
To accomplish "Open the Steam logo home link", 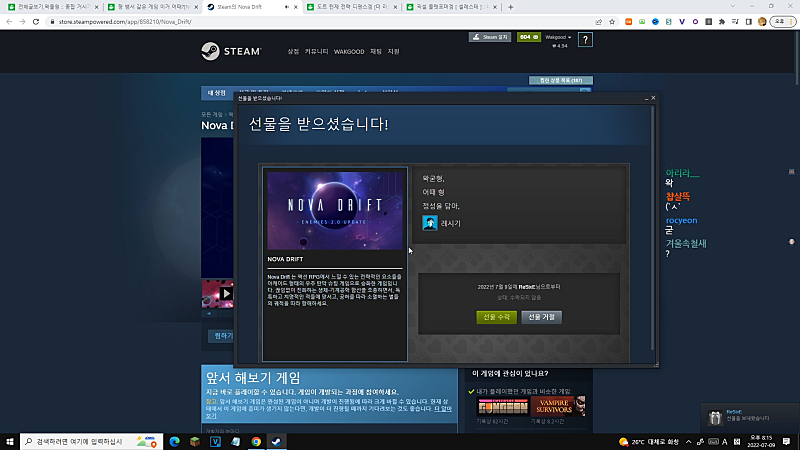I will point(231,51).
